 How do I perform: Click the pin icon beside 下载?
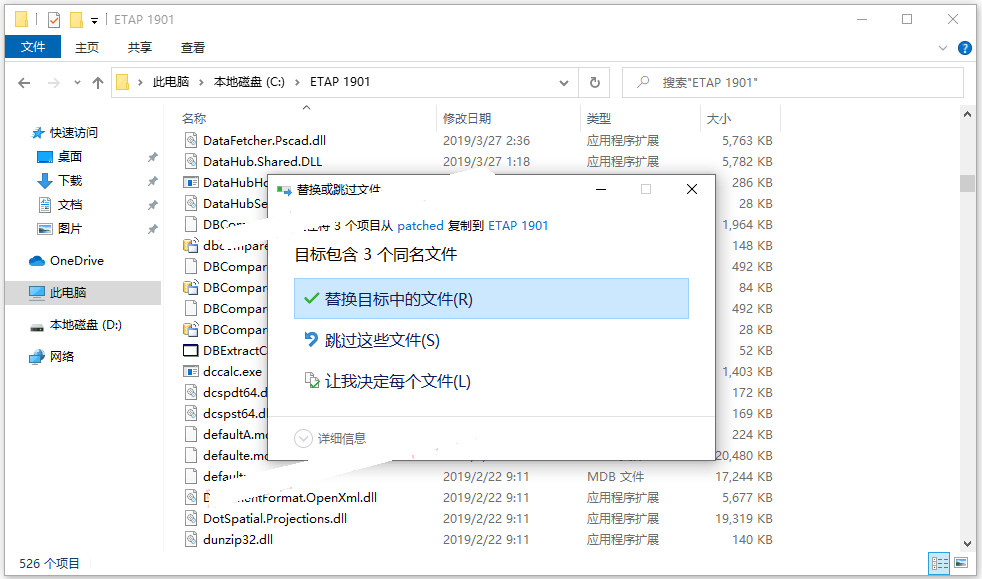152,181
